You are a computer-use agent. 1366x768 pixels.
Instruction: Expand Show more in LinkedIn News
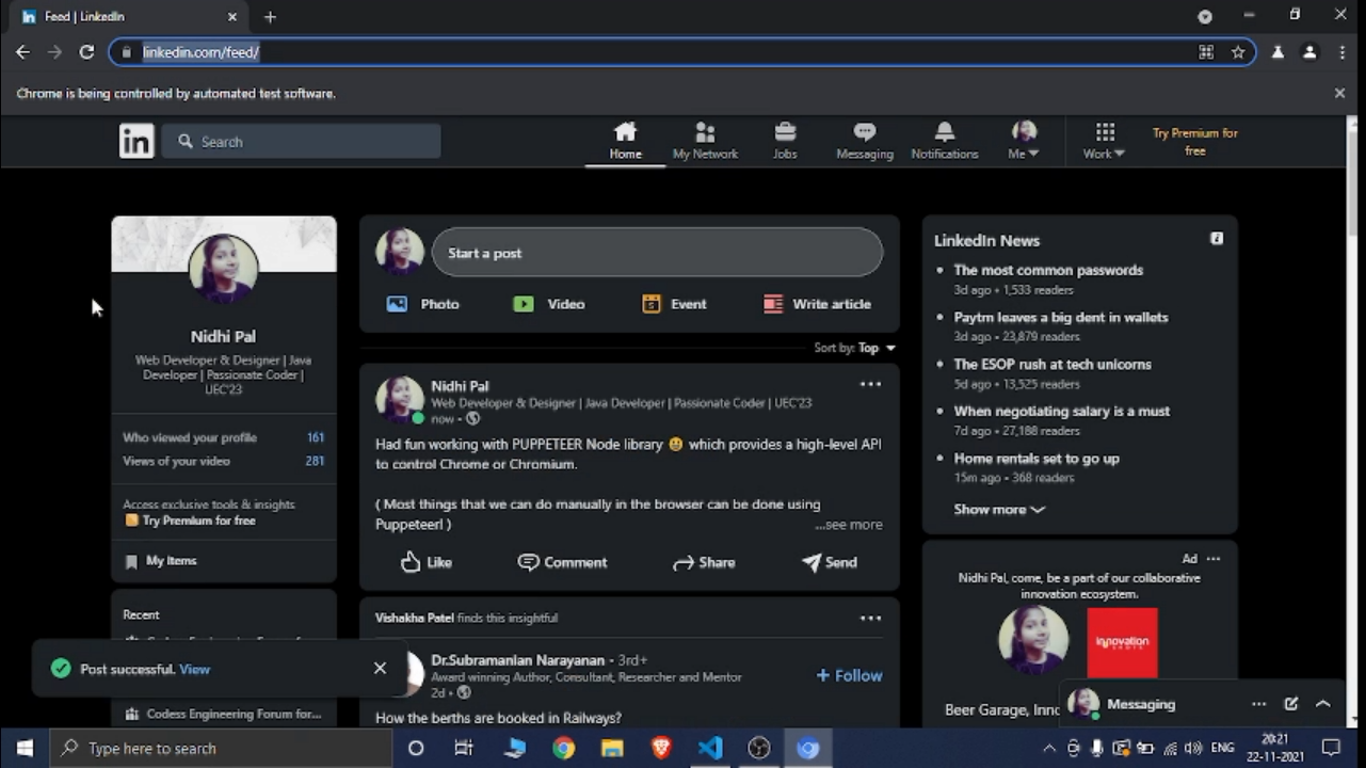[998, 509]
